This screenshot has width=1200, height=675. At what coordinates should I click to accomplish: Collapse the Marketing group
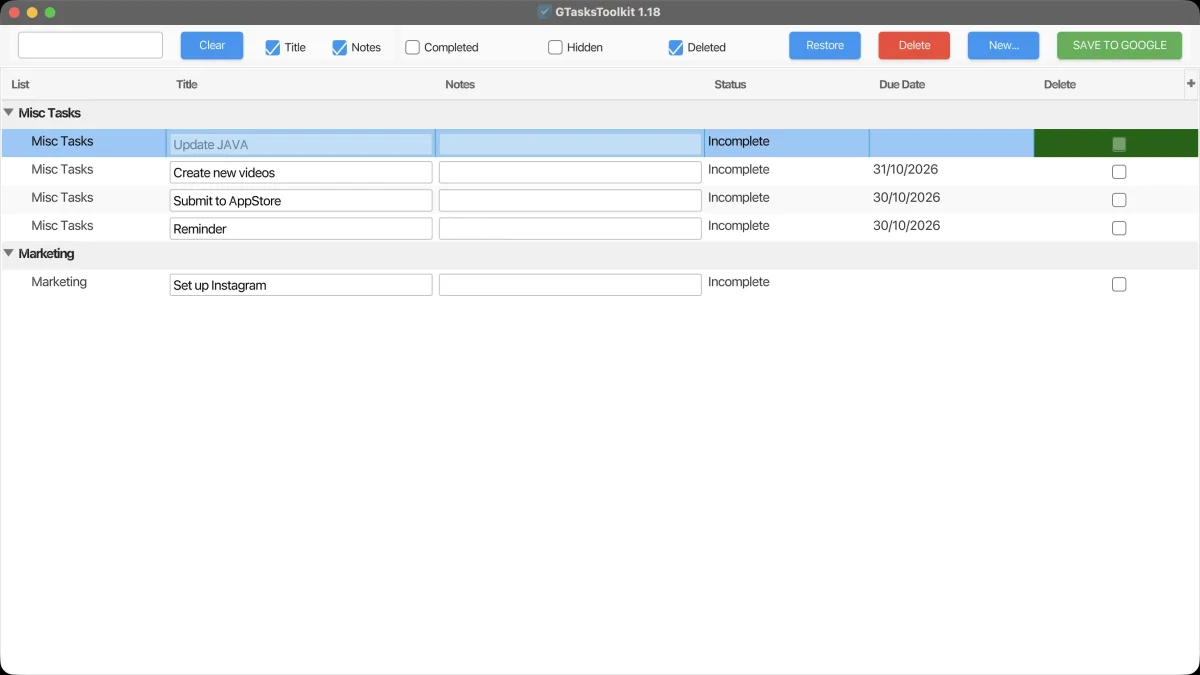9,253
